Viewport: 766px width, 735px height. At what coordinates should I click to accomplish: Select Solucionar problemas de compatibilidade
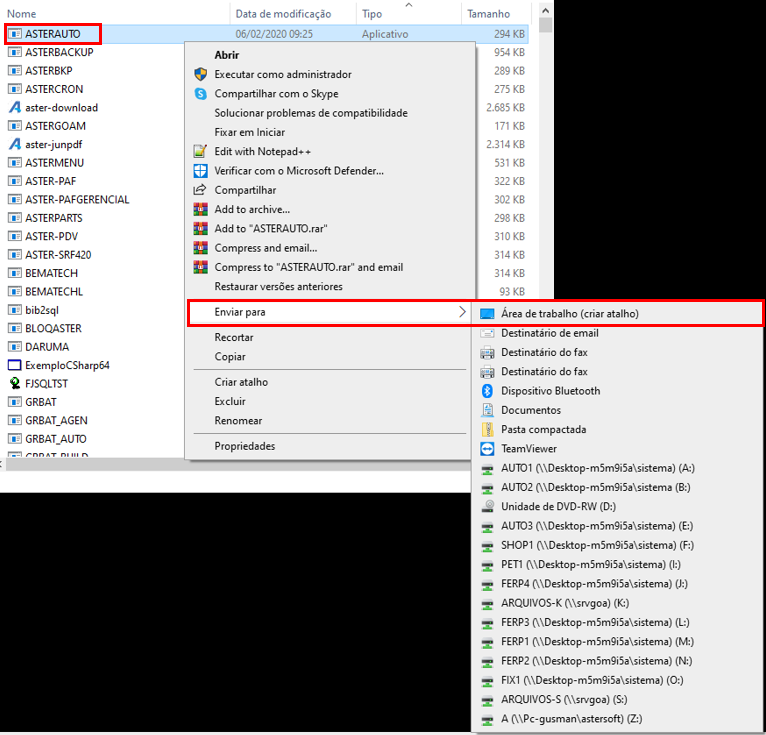[329, 113]
